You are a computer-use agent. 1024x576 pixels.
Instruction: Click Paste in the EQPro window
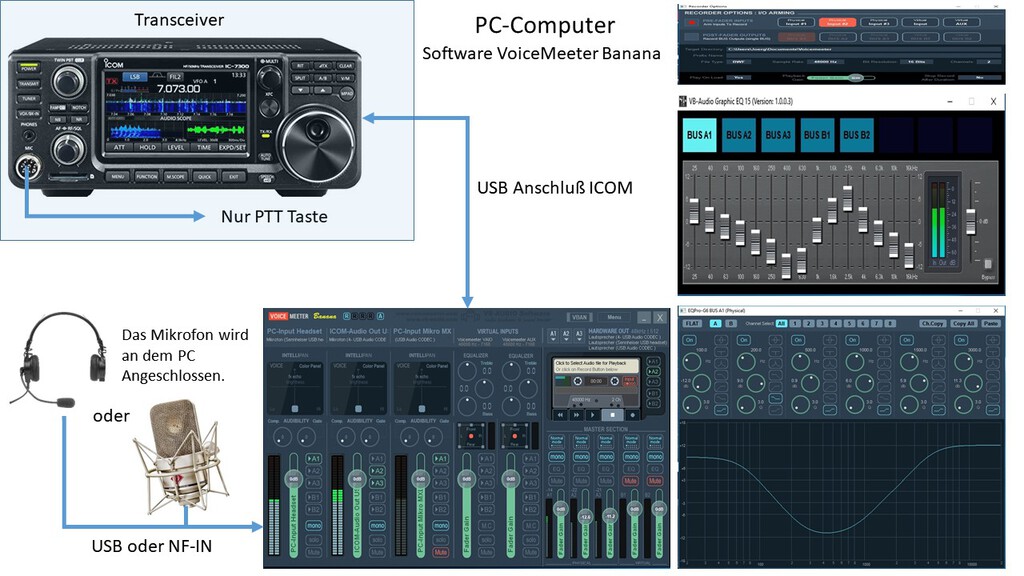pos(990,323)
